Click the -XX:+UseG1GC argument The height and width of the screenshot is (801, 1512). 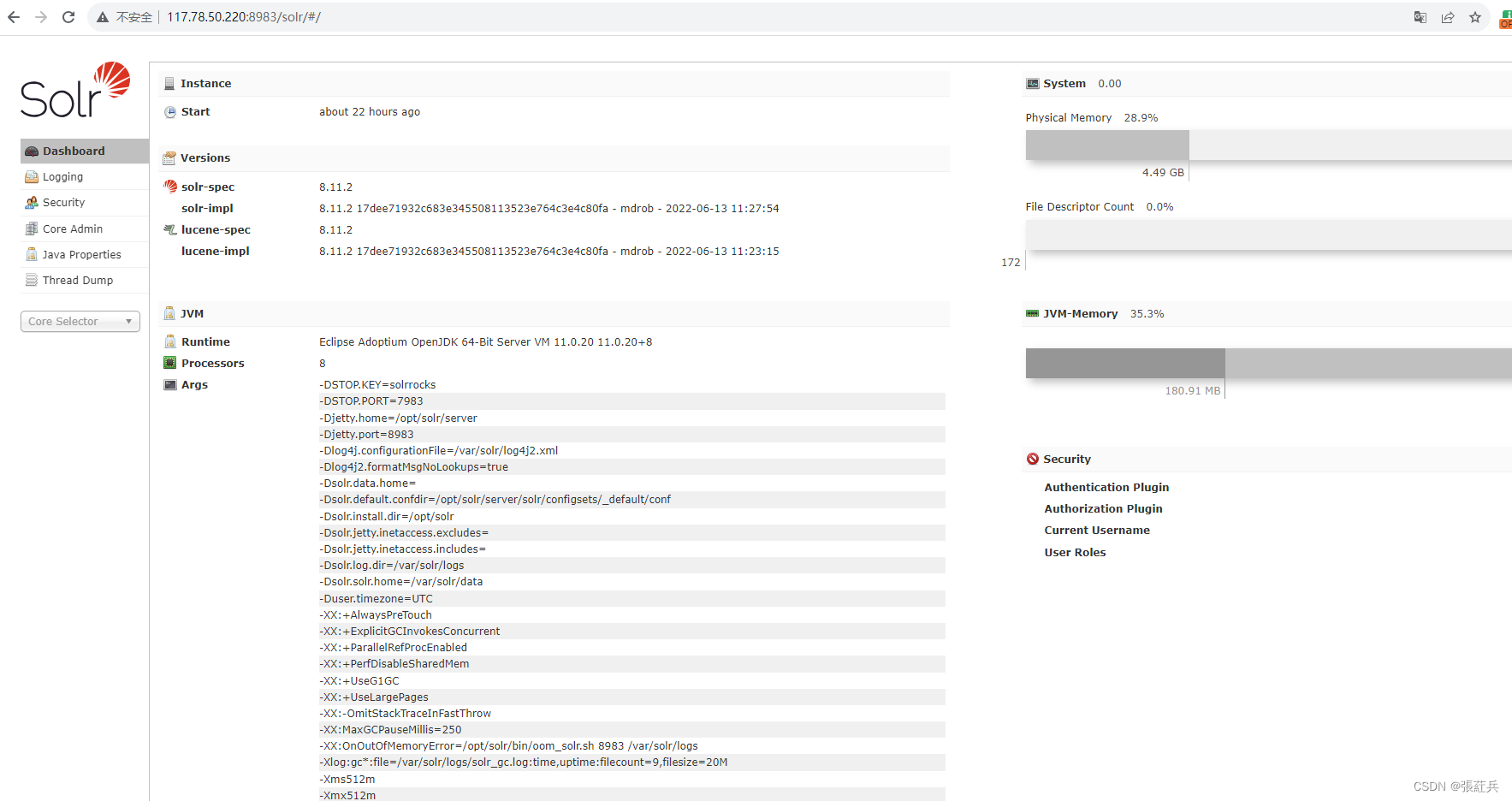coord(359,681)
